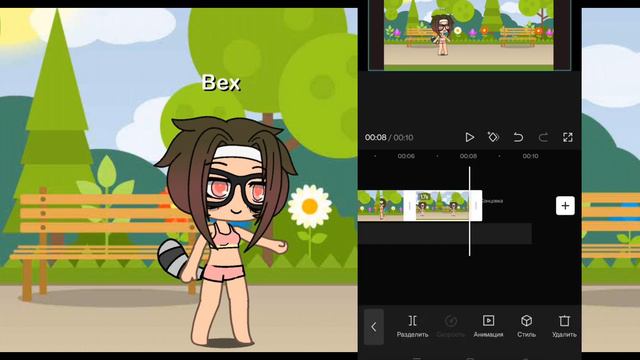Select the dark audio track below the clips
The height and width of the screenshot is (360, 640).
tap(445, 233)
